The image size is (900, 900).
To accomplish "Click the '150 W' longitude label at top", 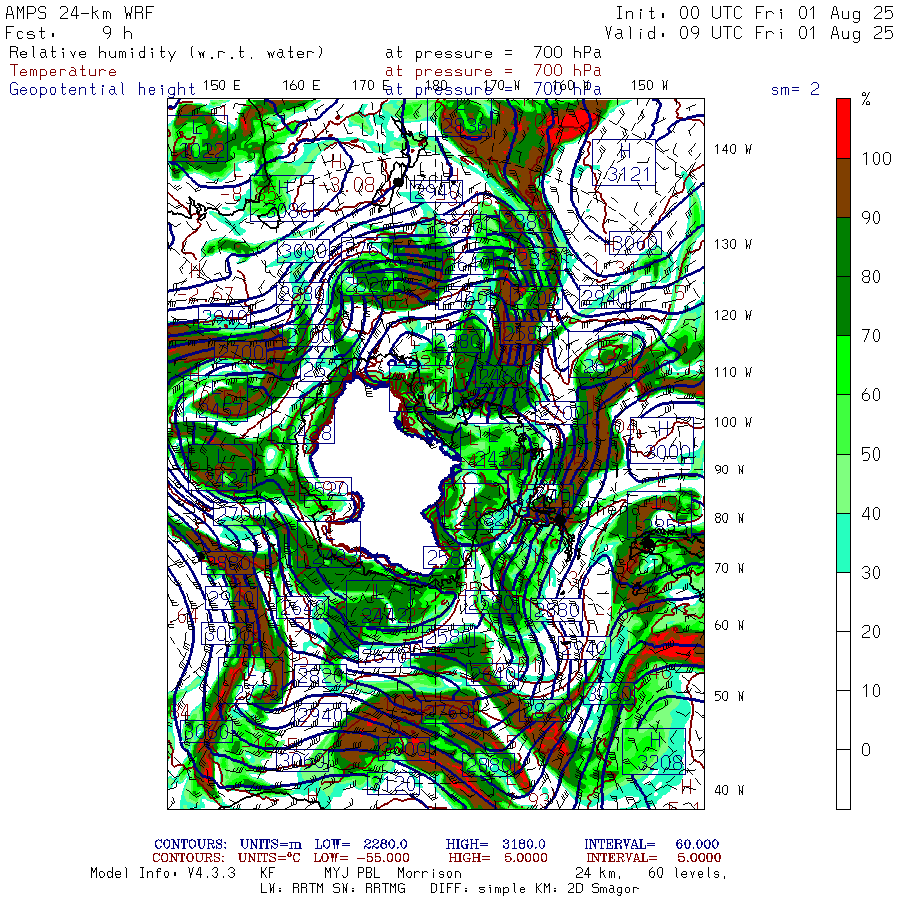I will (649, 86).
